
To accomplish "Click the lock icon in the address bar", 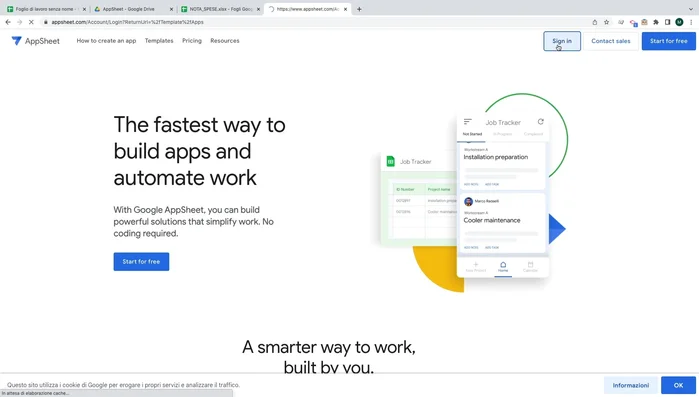I will (x=45, y=22).
